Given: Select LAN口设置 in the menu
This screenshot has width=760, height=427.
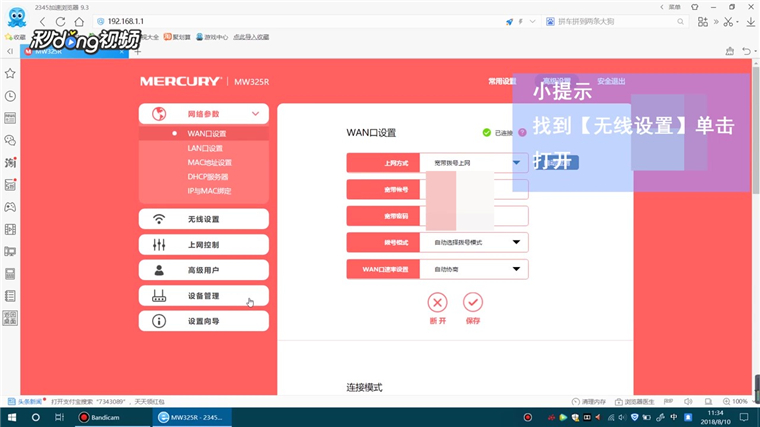Looking at the screenshot, I should (x=205, y=148).
